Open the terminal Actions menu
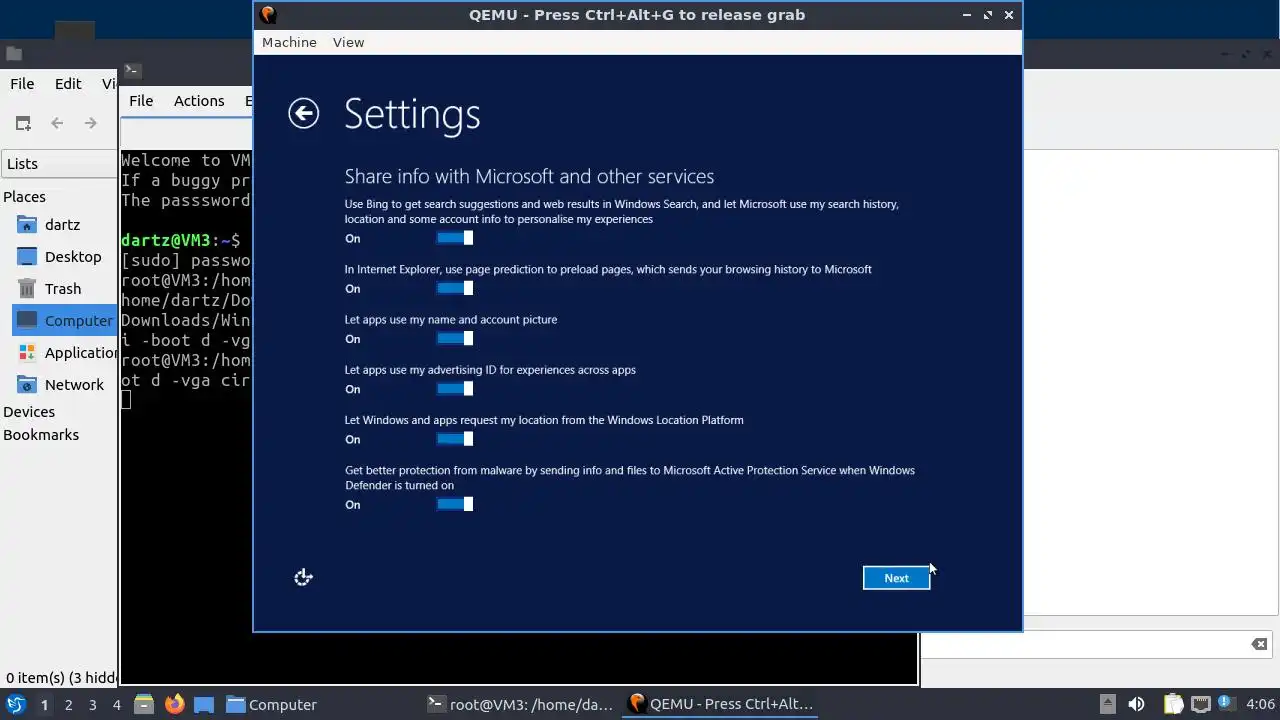The image size is (1280, 720). coord(199,100)
